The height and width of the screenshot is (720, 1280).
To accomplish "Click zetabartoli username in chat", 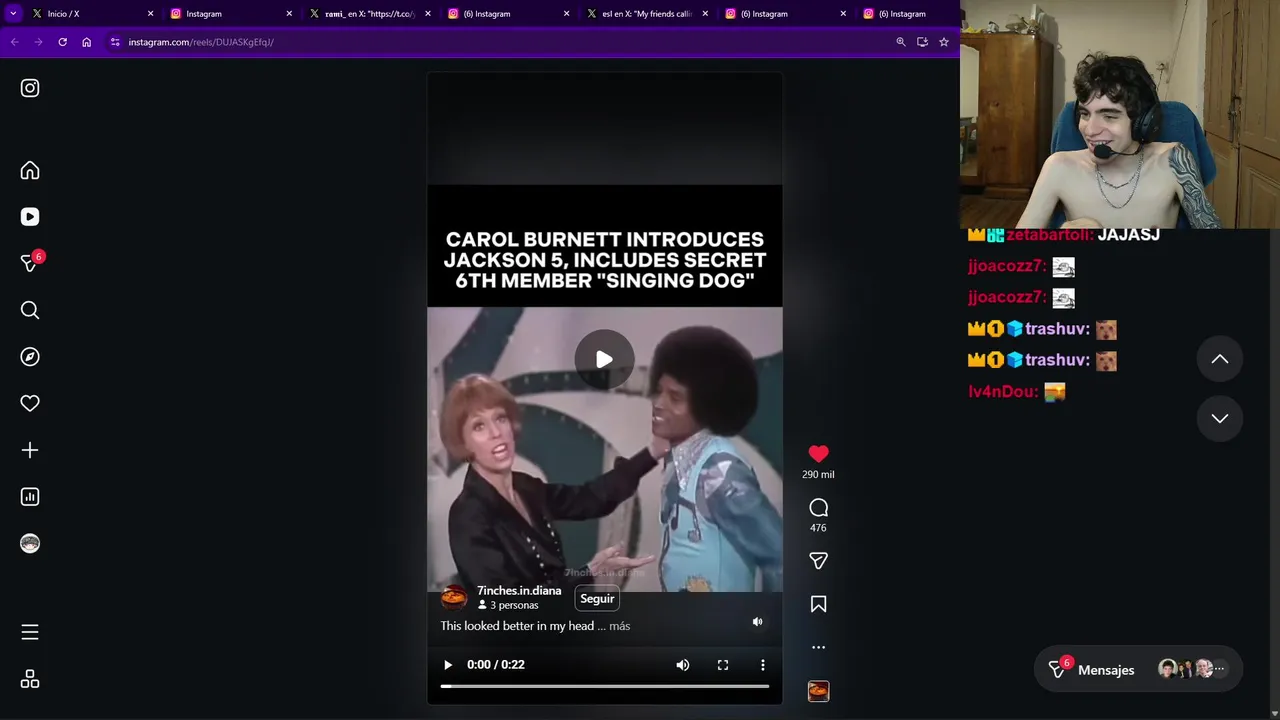I will pos(1049,235).
